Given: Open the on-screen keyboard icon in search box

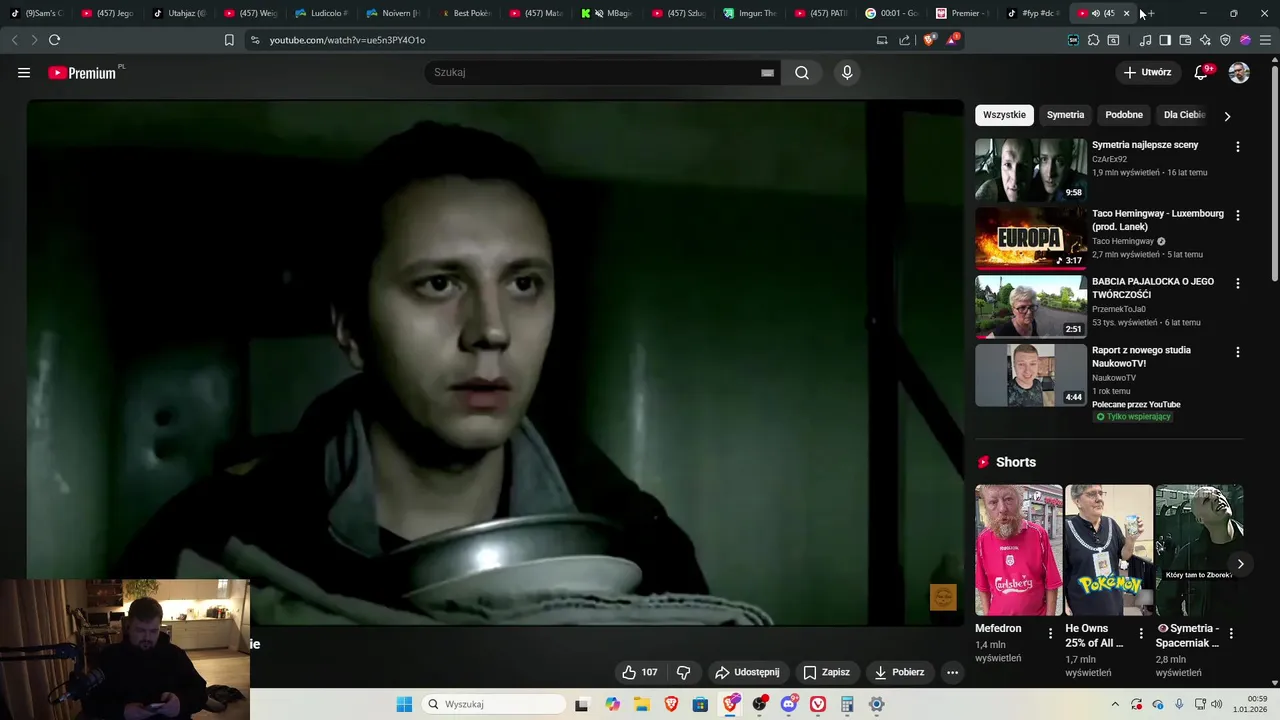Looking at the screenshot, I should pyautogui.click(x=767, y=72).
